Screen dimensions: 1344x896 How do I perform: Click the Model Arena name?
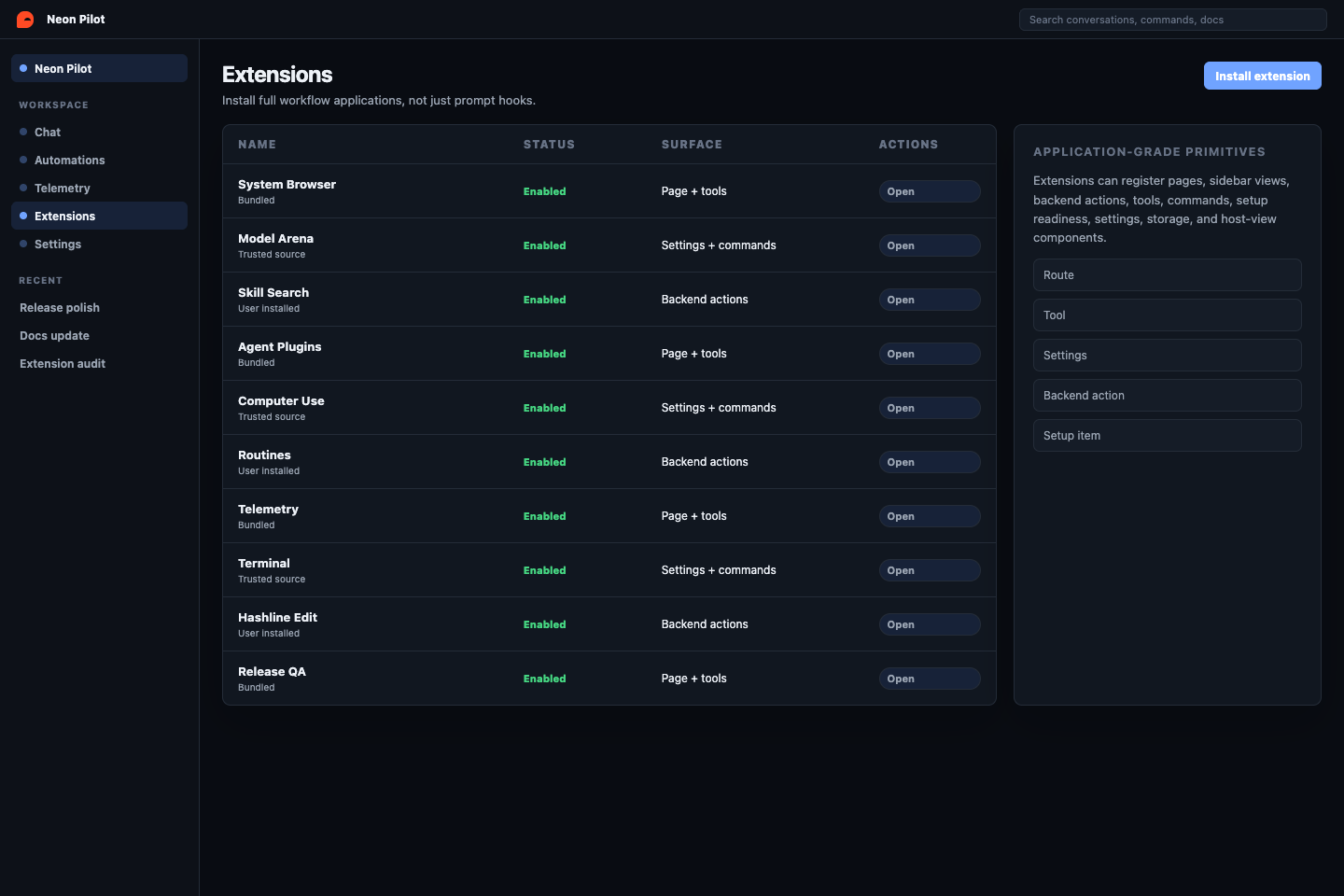tap(275, 239)
